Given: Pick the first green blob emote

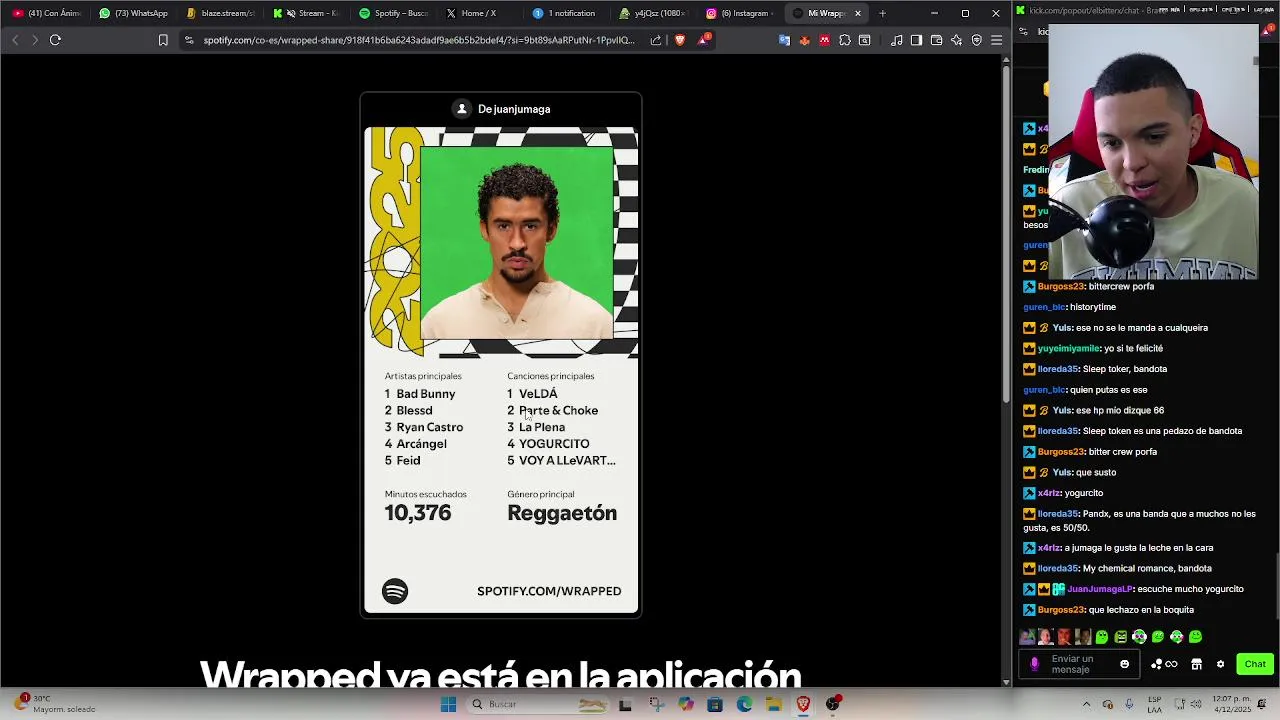Looking at the screenshot, I should click(1102, 637).
